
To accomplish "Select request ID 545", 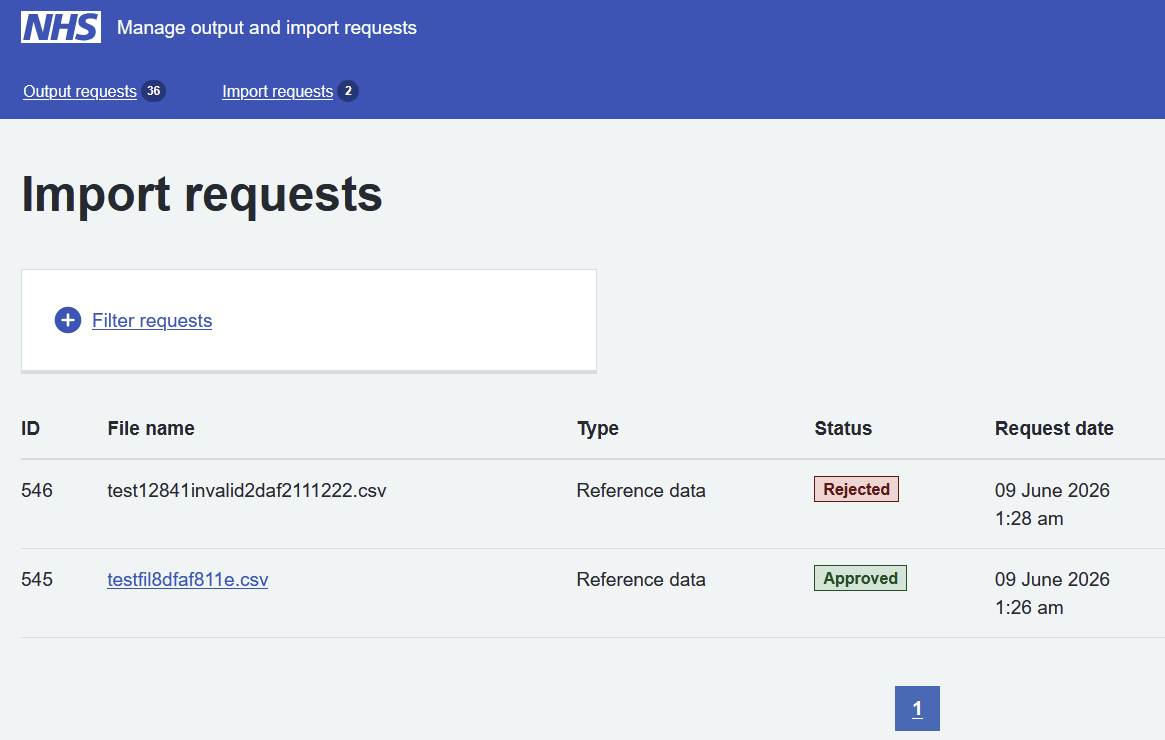I will point(37,580).
